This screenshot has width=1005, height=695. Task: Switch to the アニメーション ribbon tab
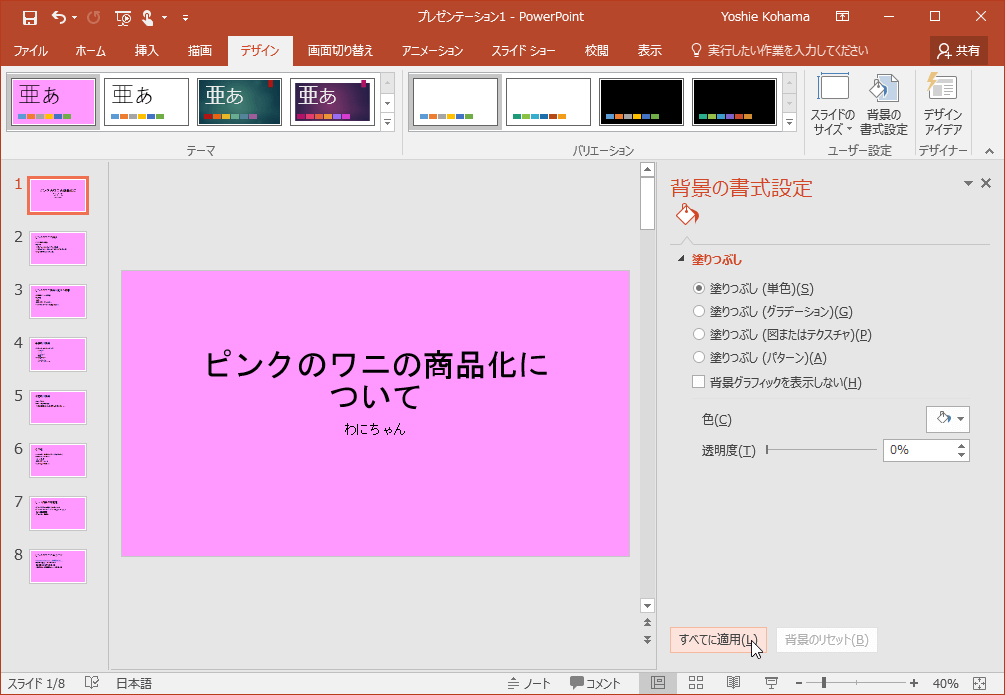point(431,48)
